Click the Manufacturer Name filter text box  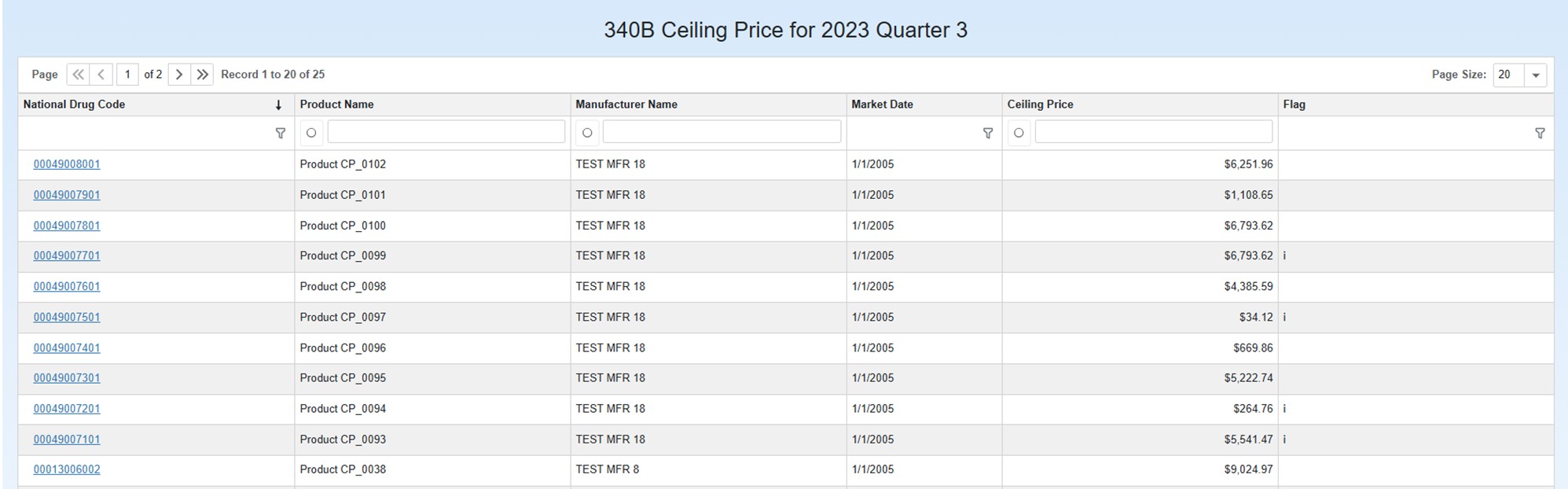pos(722,132)
